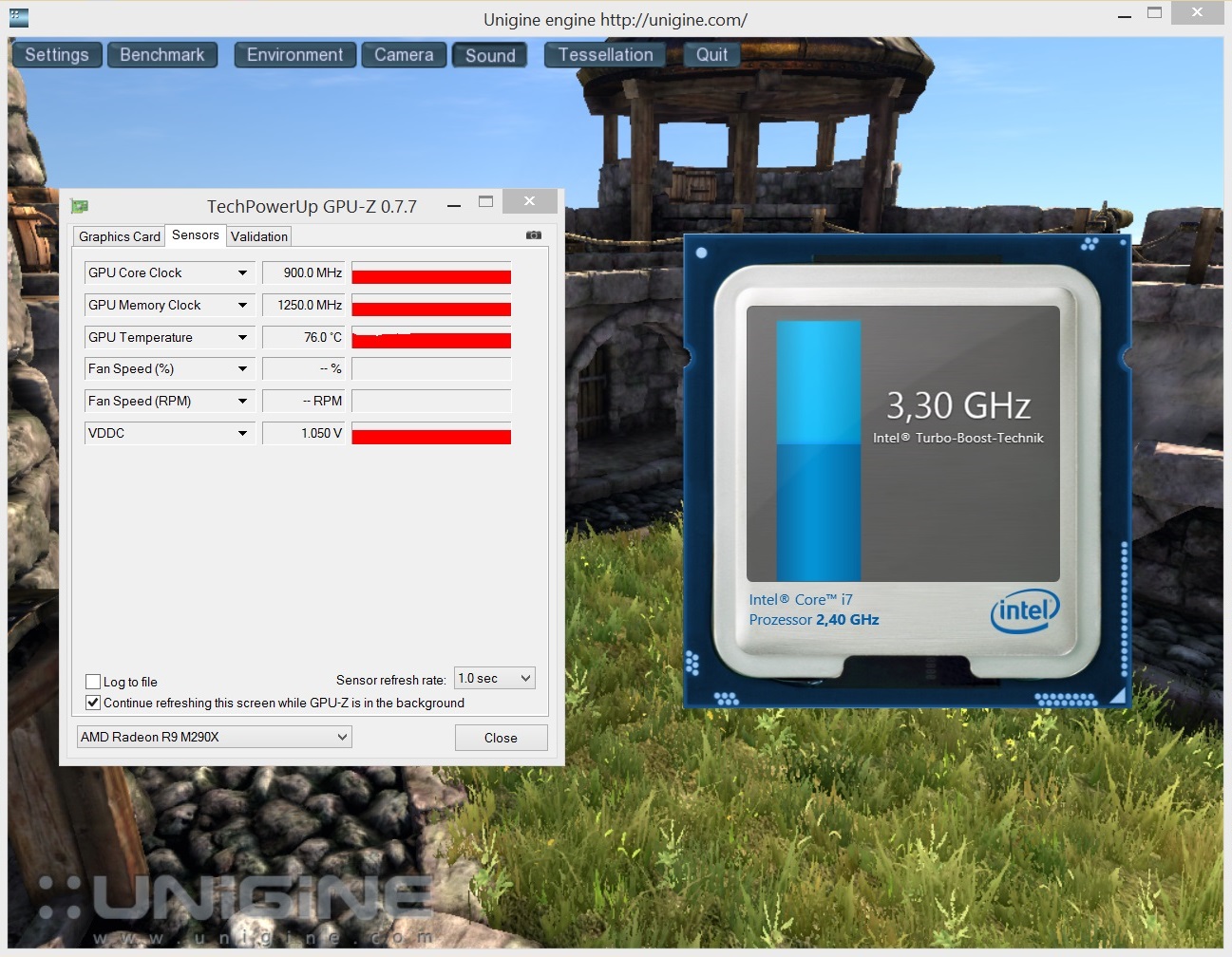Viewport: 1232px width, 957px height.
Task: Maximize the GPU-Z window
Action: [x=485, y=201]
